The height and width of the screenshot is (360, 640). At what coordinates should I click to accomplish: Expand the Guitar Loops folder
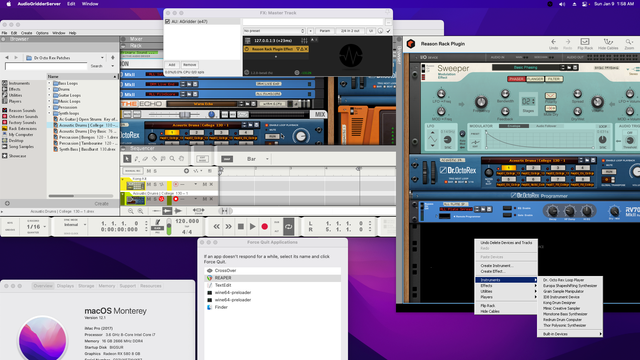click(50, 95)
